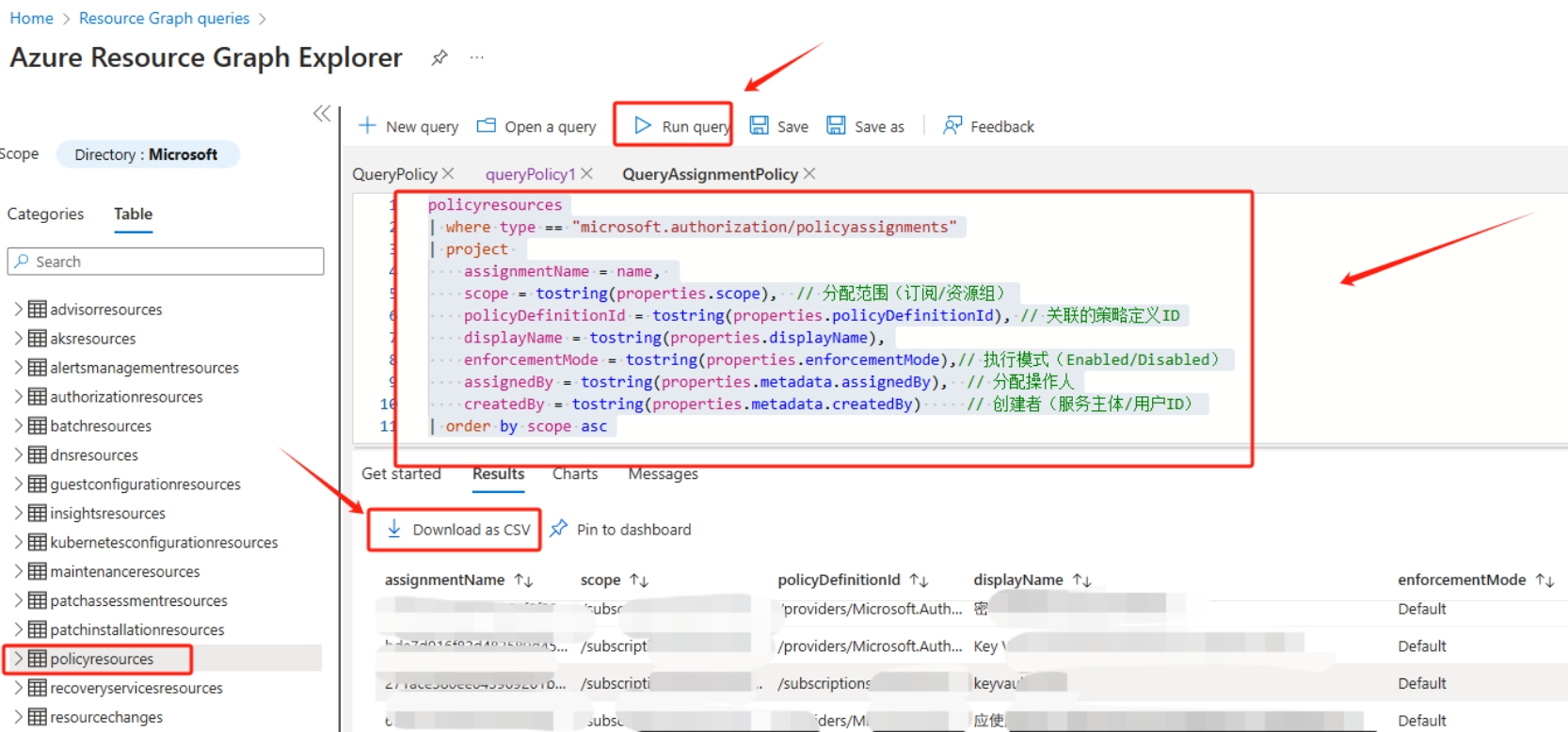
Task: Select the Table tab
Action: (133, 215)
